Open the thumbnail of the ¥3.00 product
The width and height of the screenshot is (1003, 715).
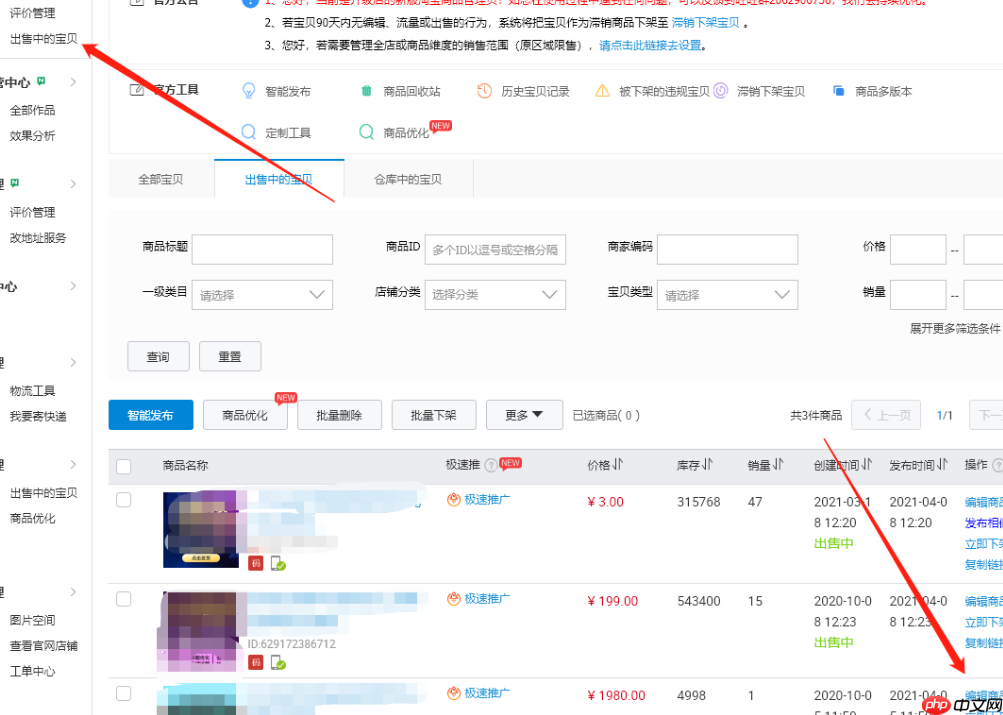pos(200,530)
